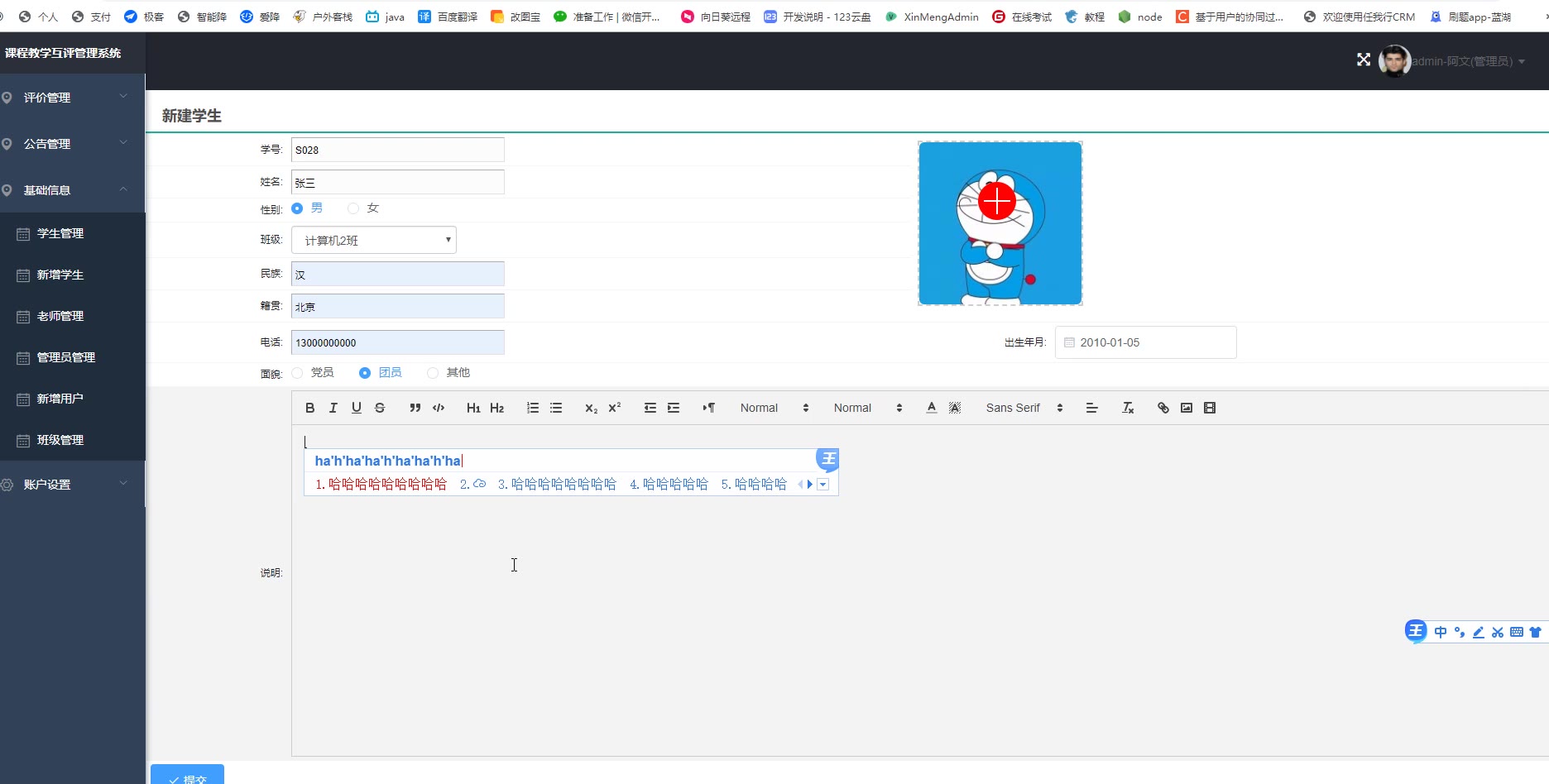This screenshot has width=1549, height=784.
Task: Open 学生管理 in sidebar
Action: (x=73, y=233)
